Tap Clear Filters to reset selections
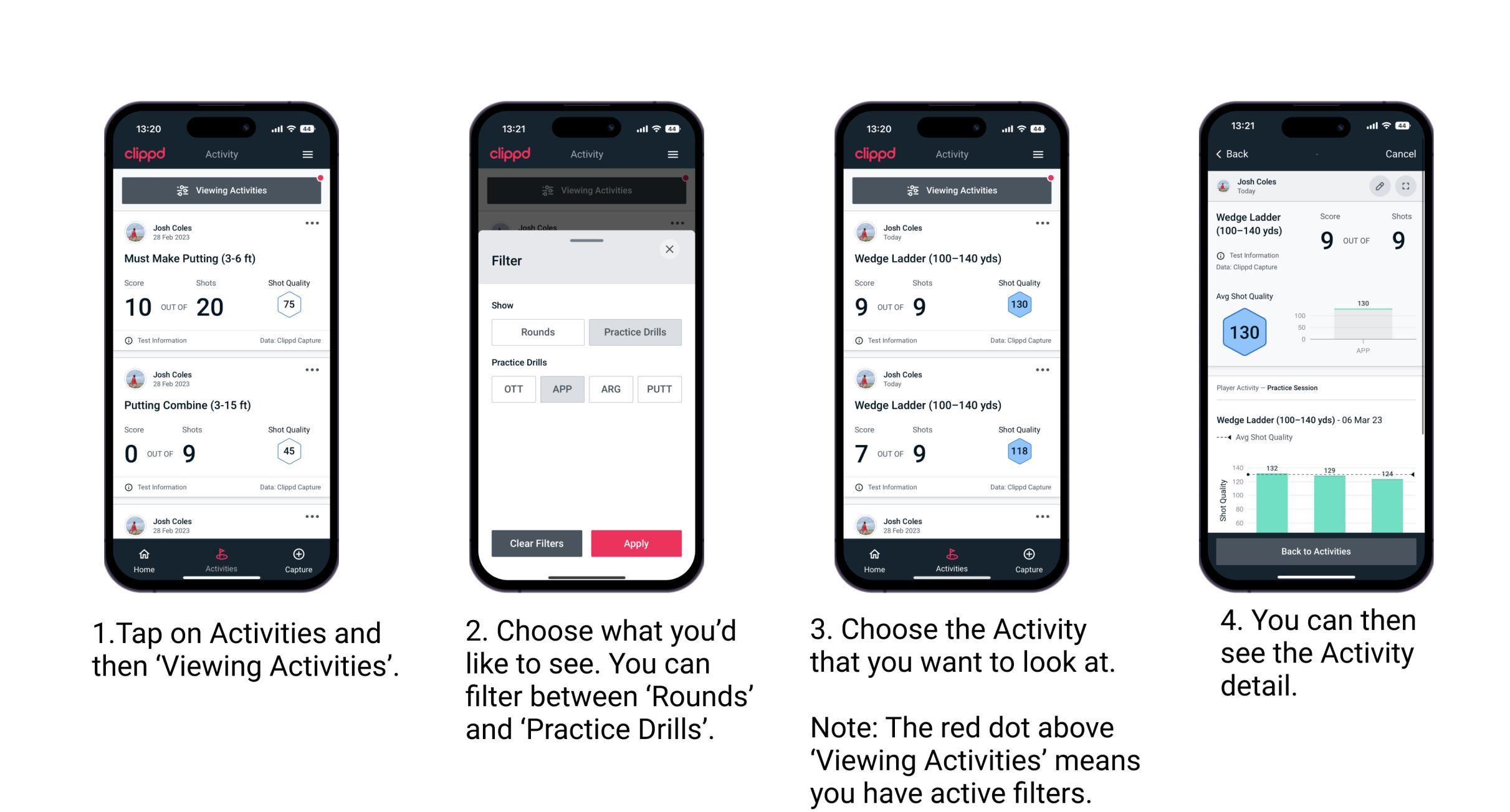 (x=537, y=542)
